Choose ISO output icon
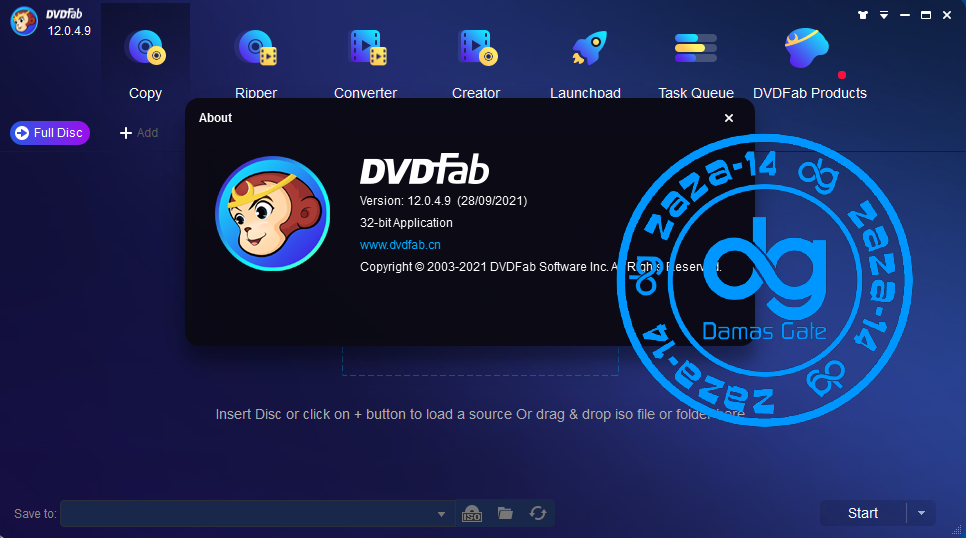The width and height of the screenshot is (966, 538). pos(472,513)
